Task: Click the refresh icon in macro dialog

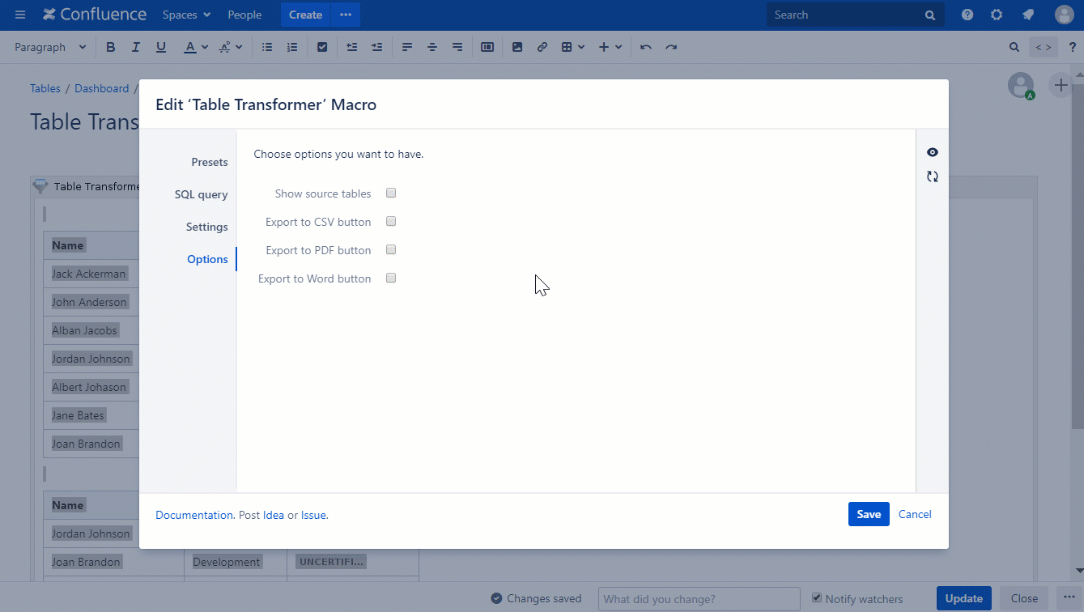Action: 932,177
